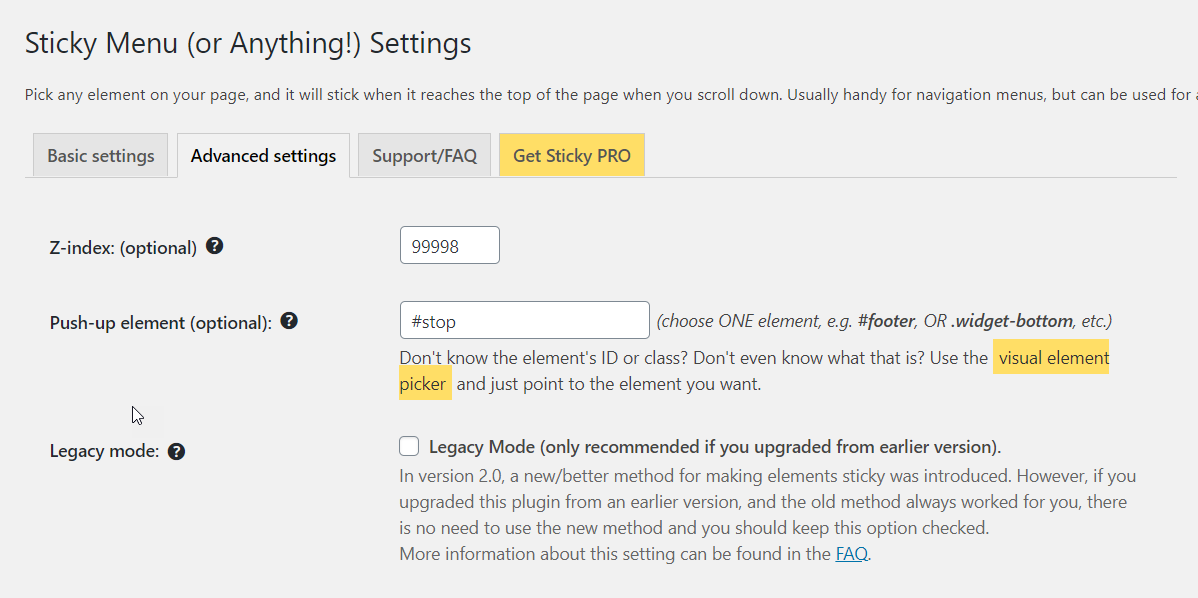Click the "choose ONE element" hint text
1198x598 pixels.
coord(883,321)
